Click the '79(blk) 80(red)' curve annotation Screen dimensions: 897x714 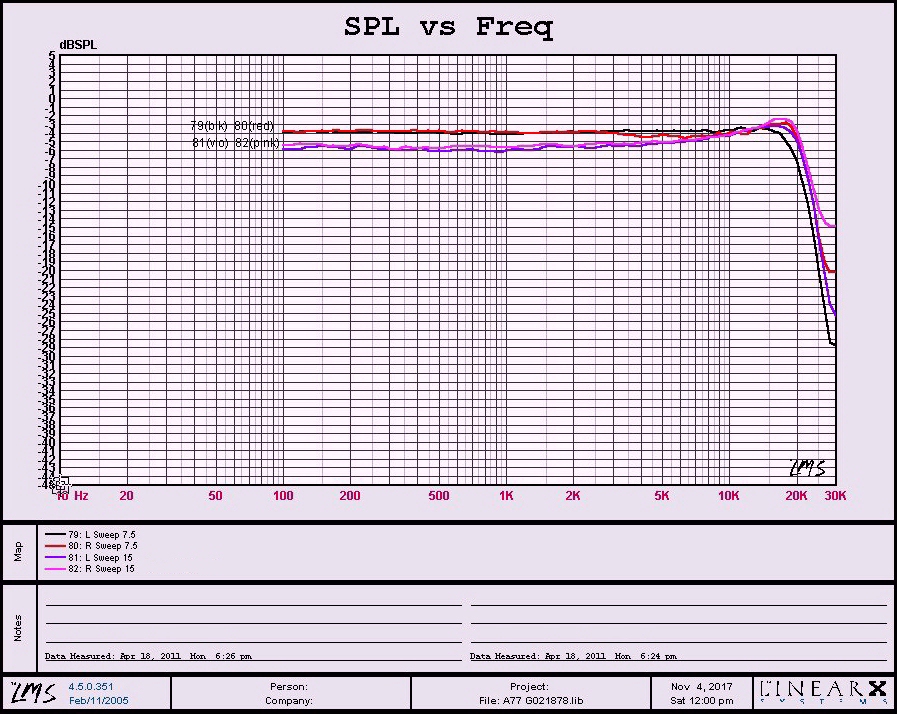pyautogui.click(x=232, y=126)
